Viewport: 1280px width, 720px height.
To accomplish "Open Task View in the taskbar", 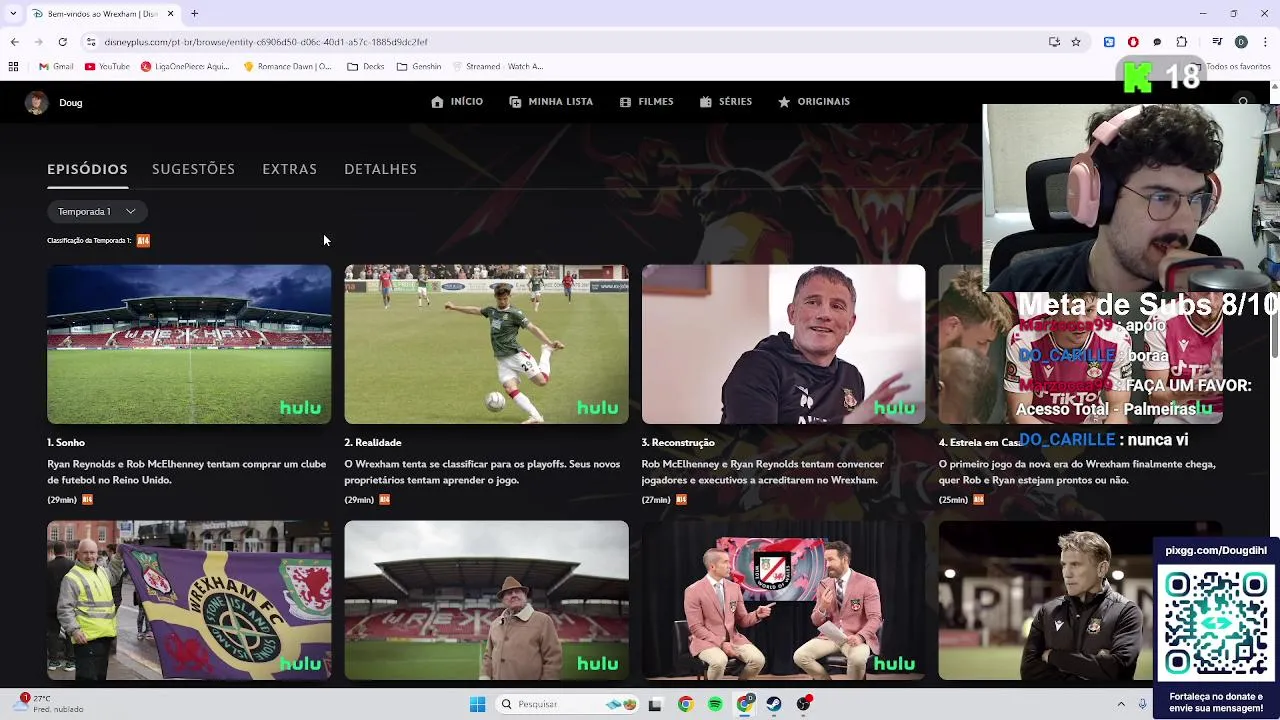I will click(x=655, y=704).
